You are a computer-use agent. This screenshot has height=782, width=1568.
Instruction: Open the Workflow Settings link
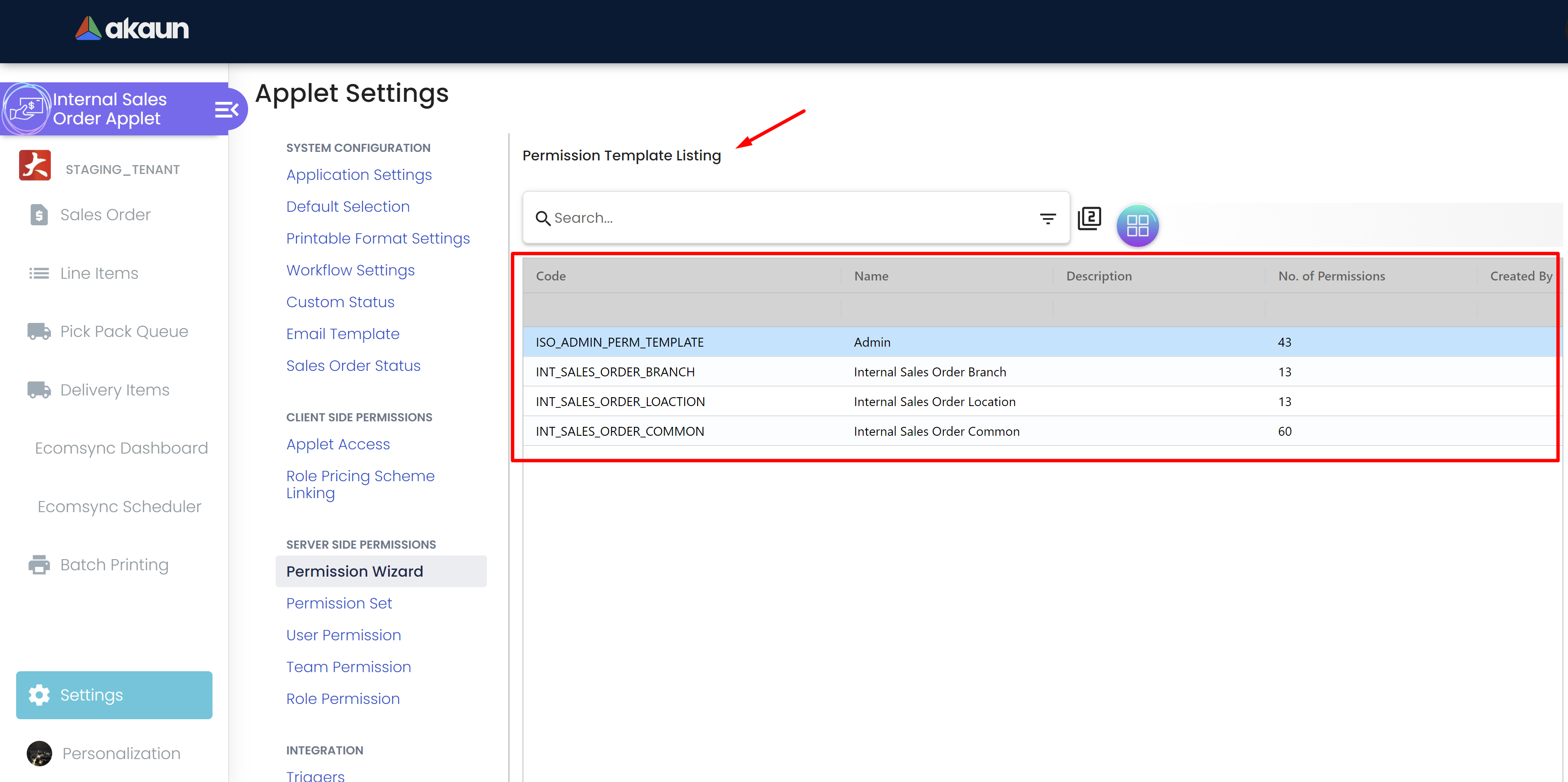click(350, 270)
